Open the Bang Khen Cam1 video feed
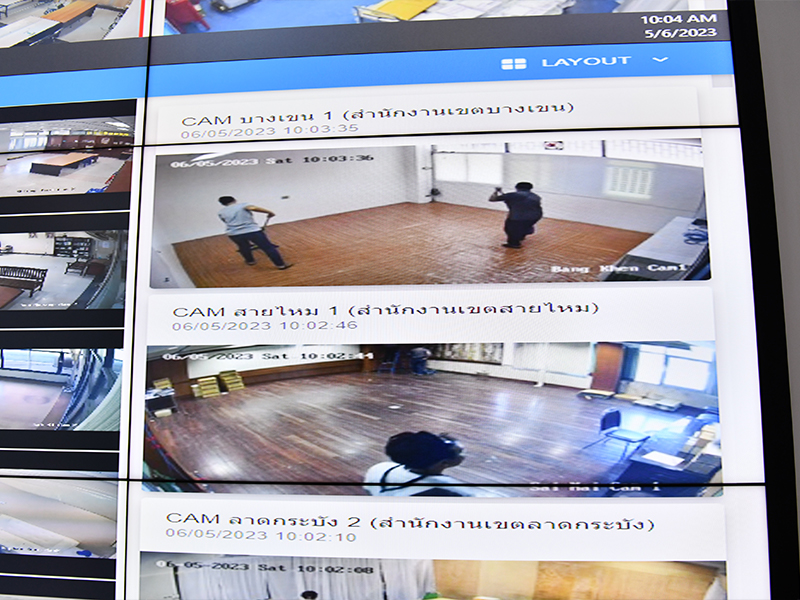Screen dimensions: 800x600 coord(430,212)
